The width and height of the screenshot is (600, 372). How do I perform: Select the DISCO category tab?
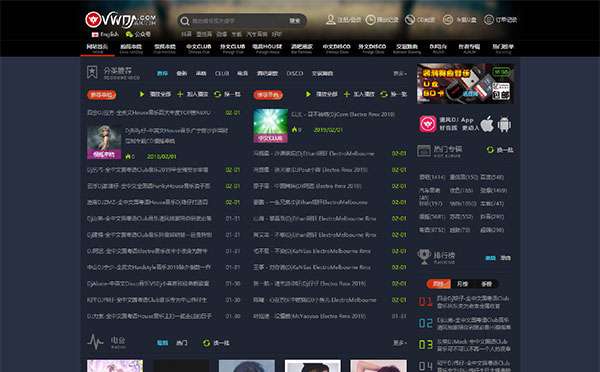click(x=295, y=73)
